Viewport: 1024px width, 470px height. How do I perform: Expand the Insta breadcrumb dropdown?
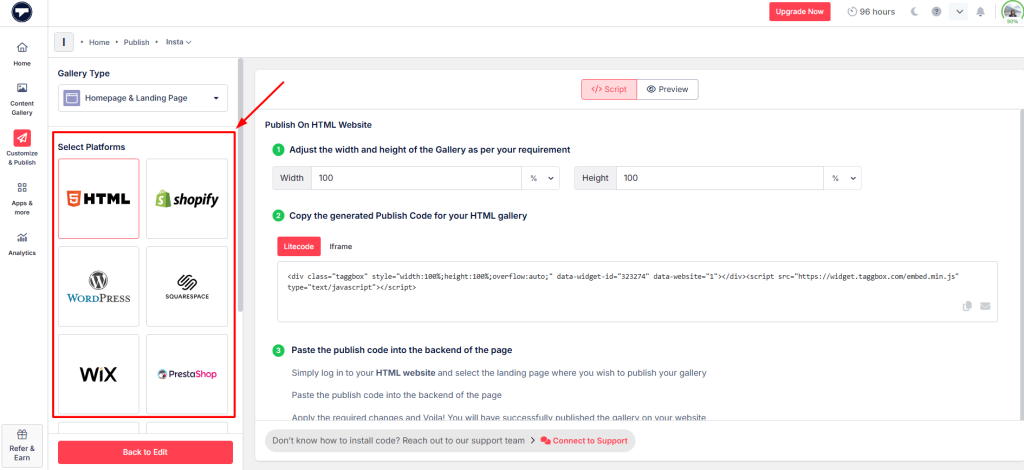pyautogui.click(x=178, y=42)
